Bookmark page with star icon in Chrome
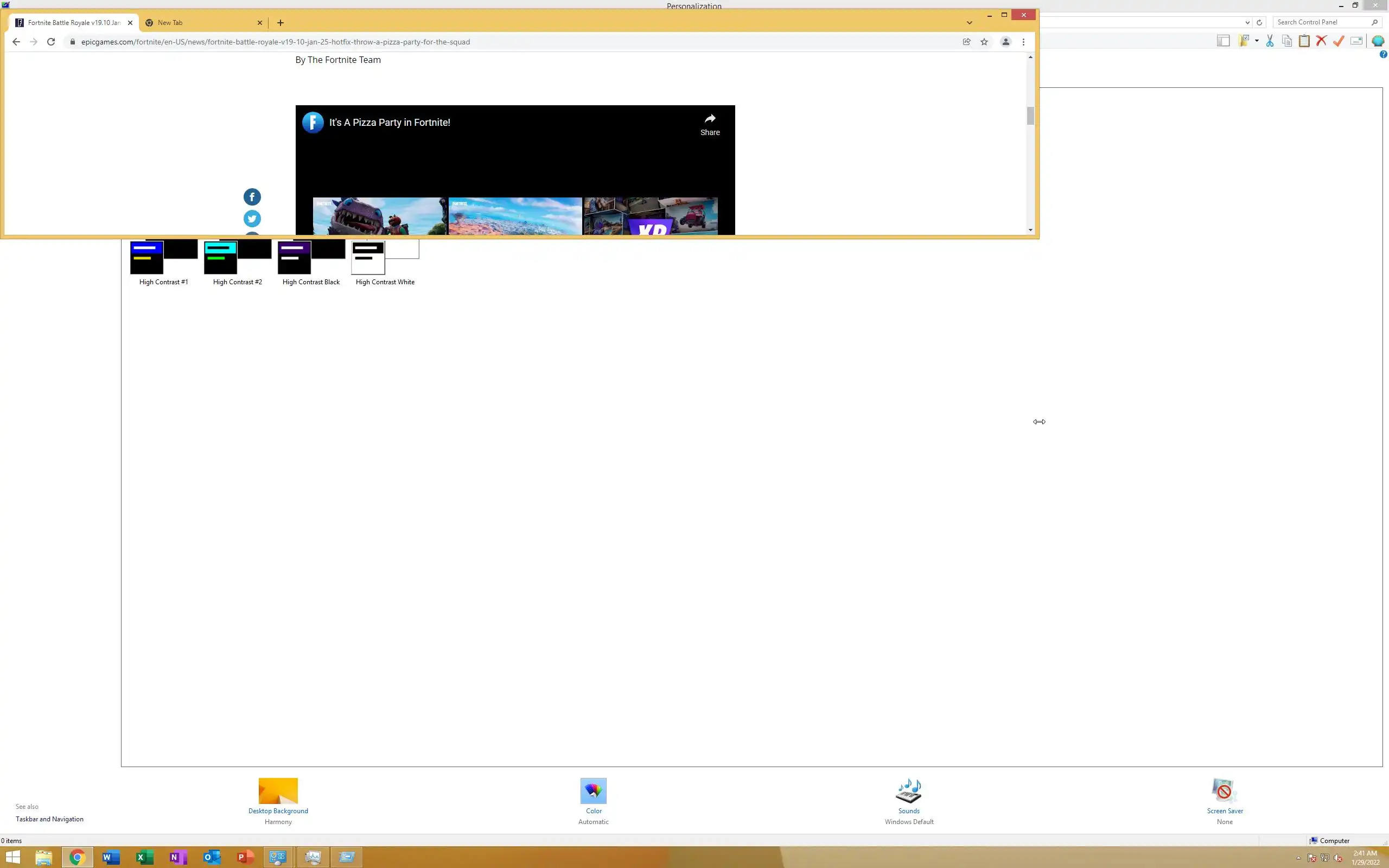Screen dimensions: 1389x868 [984, 42]
